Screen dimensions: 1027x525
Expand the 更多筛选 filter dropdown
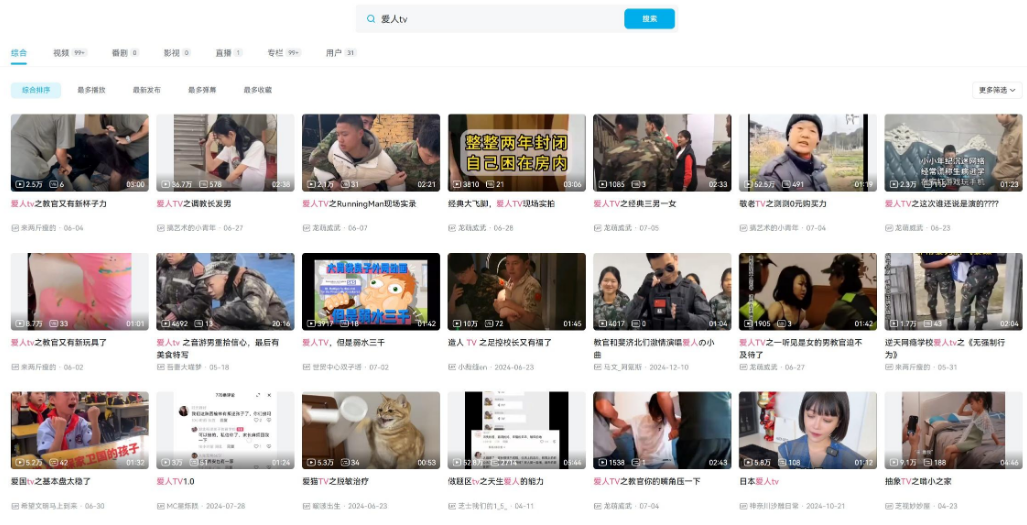(x=997, y=90)
